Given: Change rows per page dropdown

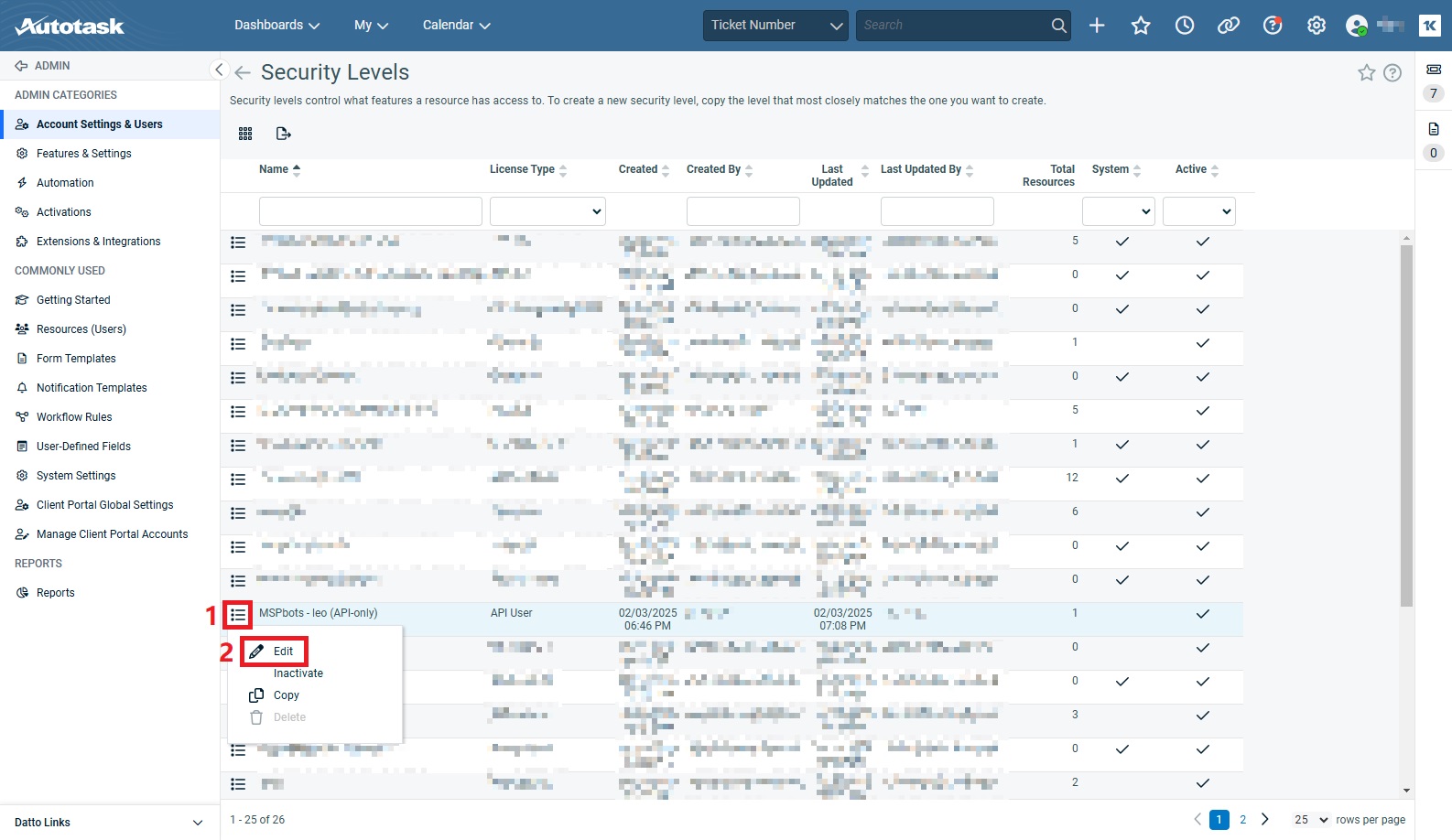Looking at the screenshot, I should point(1310,820).
